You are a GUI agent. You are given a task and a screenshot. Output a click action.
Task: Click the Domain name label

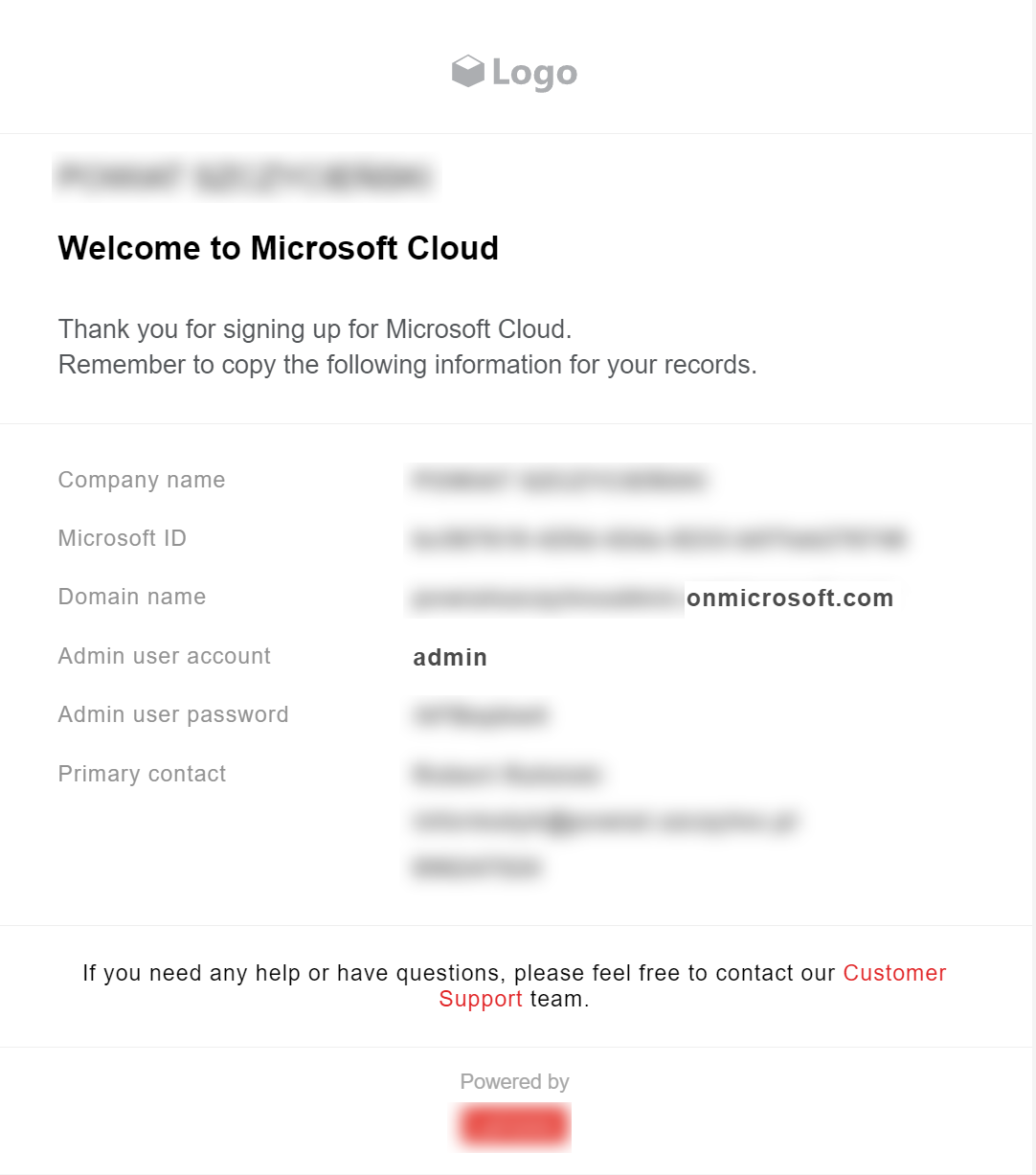tap(132, 597)
